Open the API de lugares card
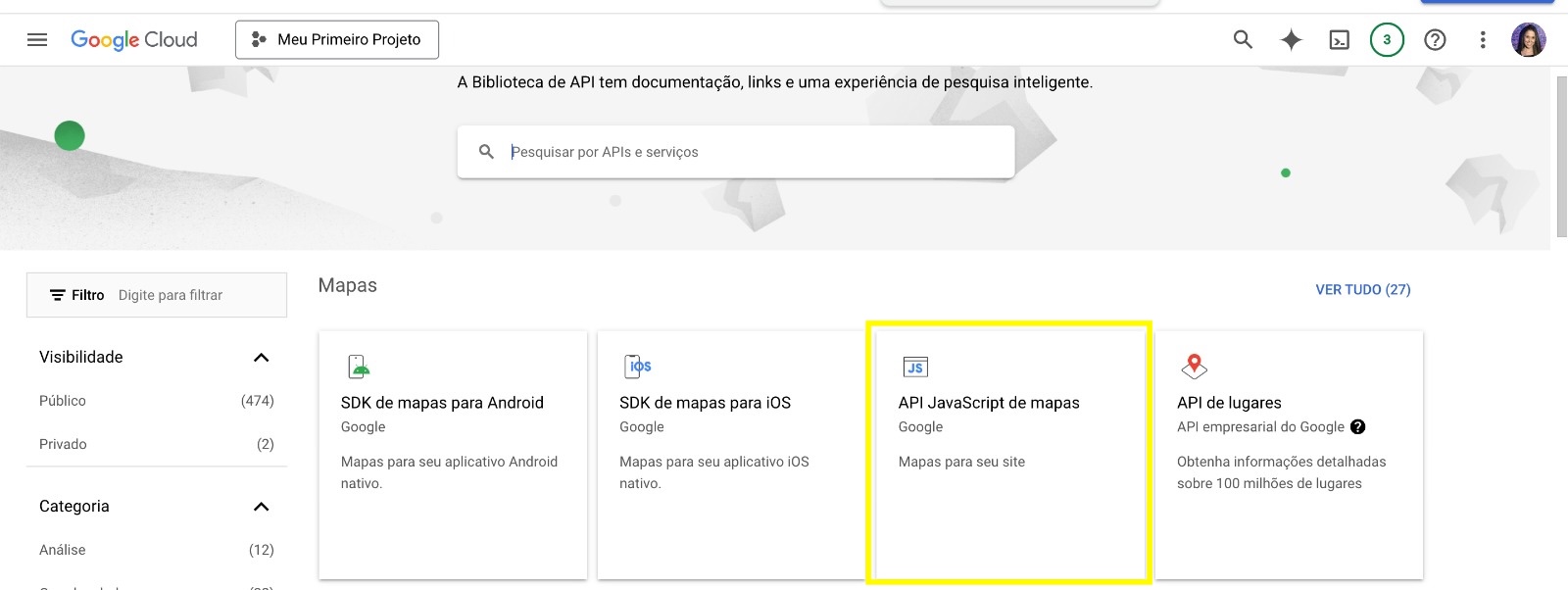This screenshot has height=590, width=1568. tap(1289, 455)
